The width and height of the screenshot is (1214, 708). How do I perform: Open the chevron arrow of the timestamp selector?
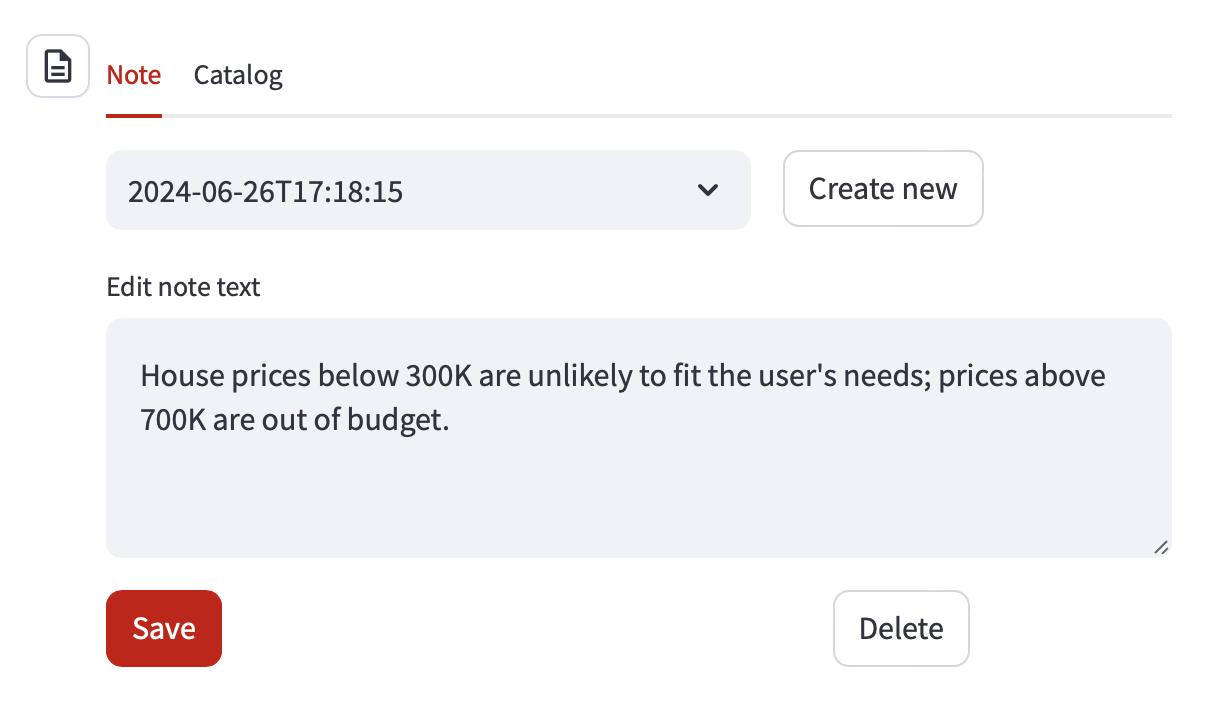coord(708,190)
